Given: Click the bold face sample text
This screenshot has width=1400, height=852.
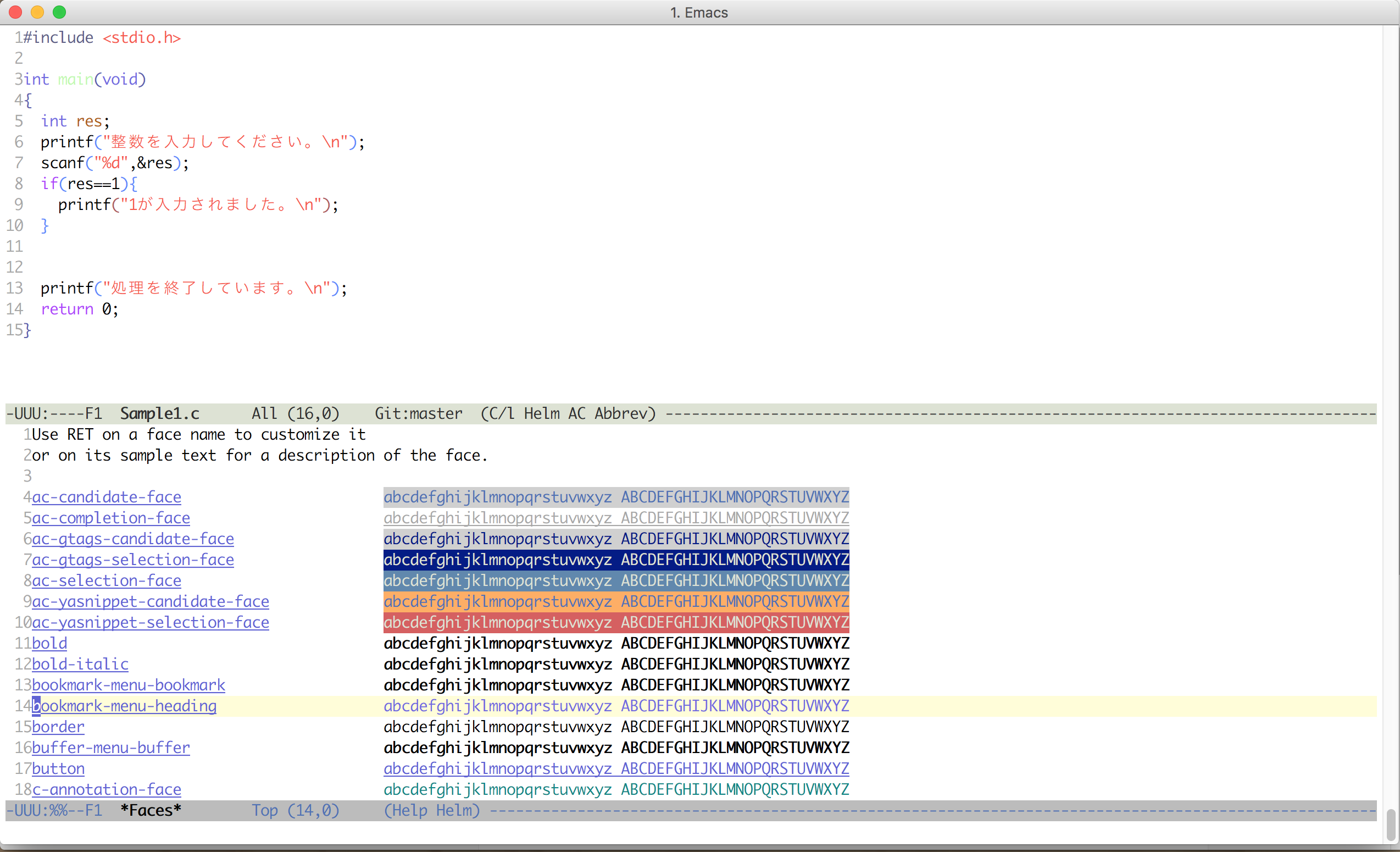Looking at the screenshot, I should 616,644.
